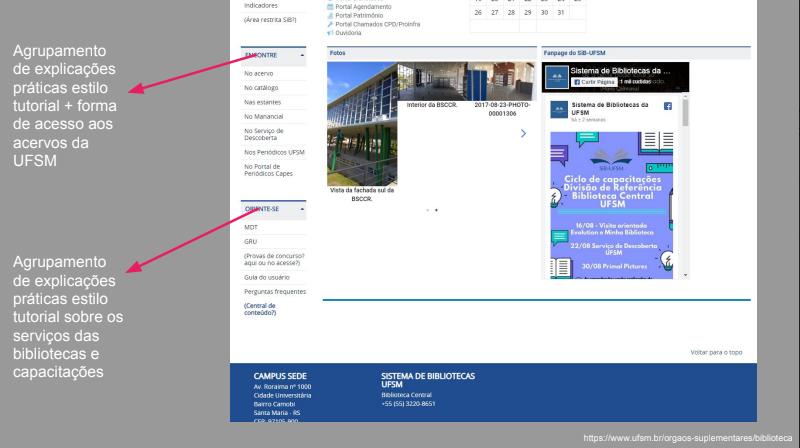Click the Portal Patrimônio icon
Viewport: 800px width, 448px height.
pyautogui.click(x=329, y=14)
